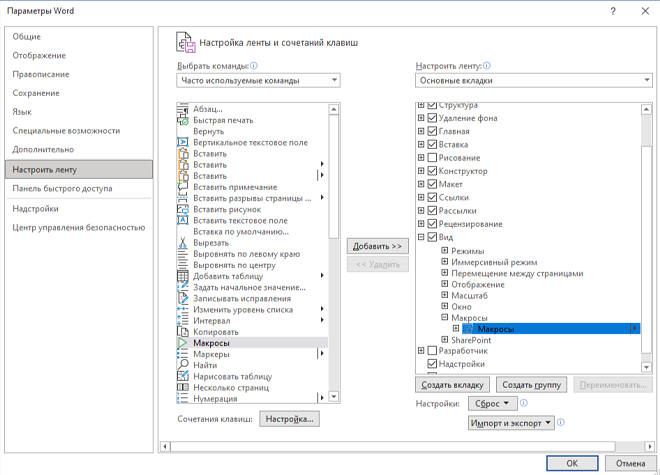The image size is (660, 475).
Task: Open keyboard shortcuts Настройка... button
Action: pos(289,419)
